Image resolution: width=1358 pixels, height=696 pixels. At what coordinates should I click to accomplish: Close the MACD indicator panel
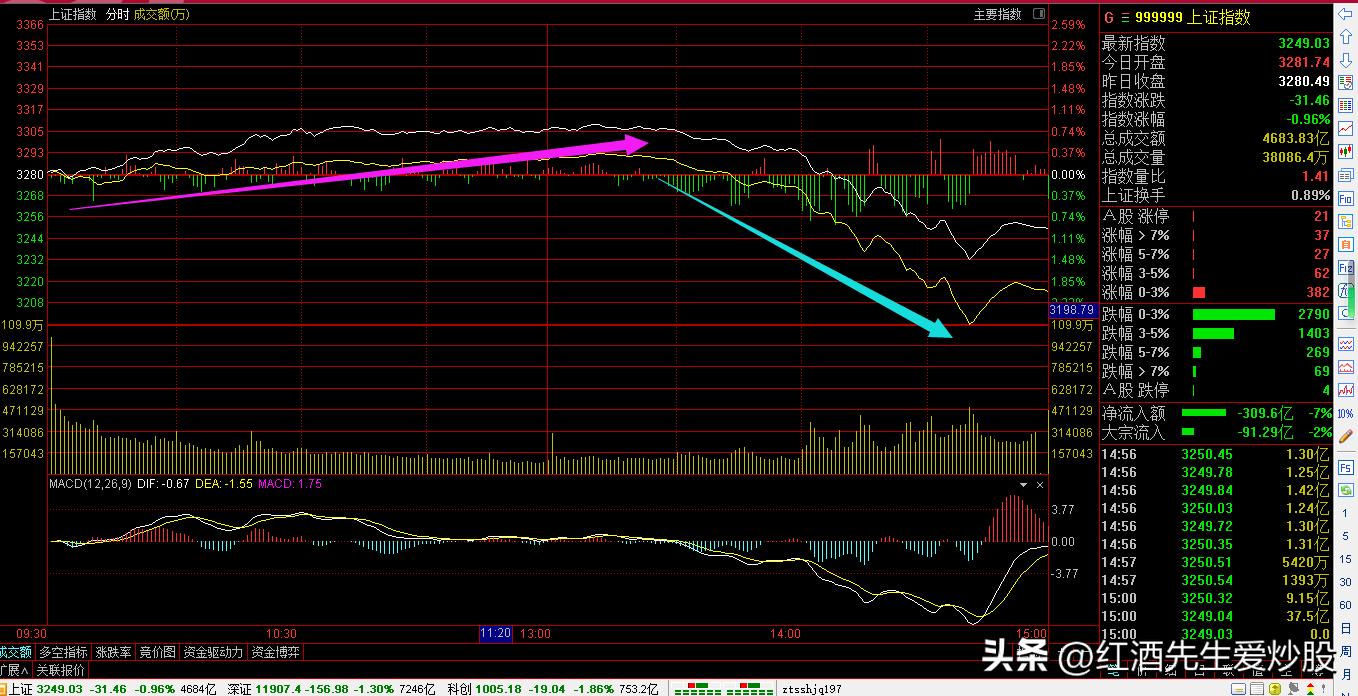pos(1040,485)
